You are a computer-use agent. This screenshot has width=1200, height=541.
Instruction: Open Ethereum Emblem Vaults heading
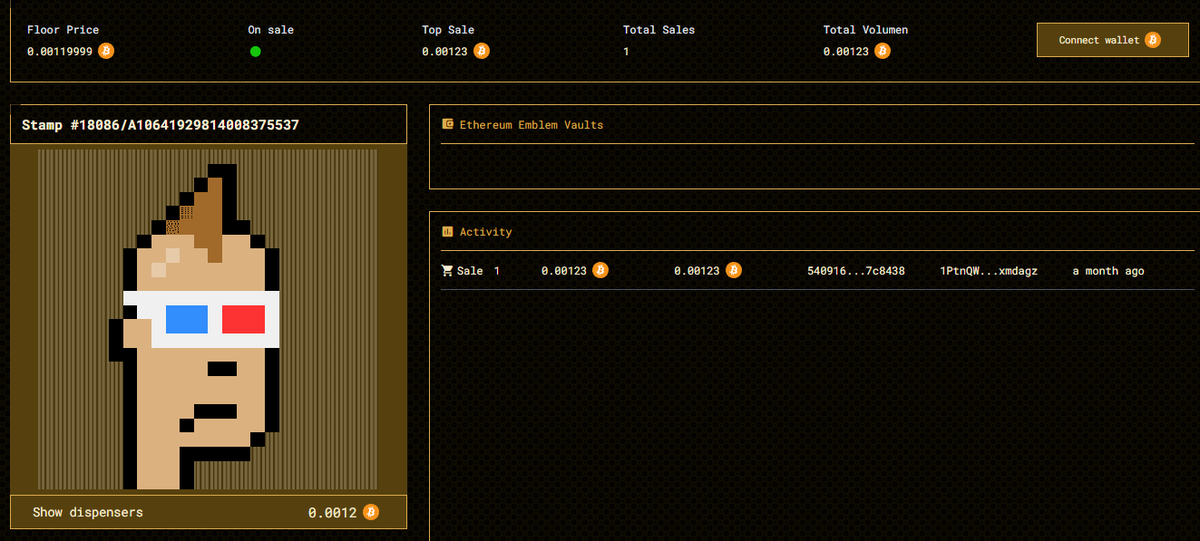531,125
